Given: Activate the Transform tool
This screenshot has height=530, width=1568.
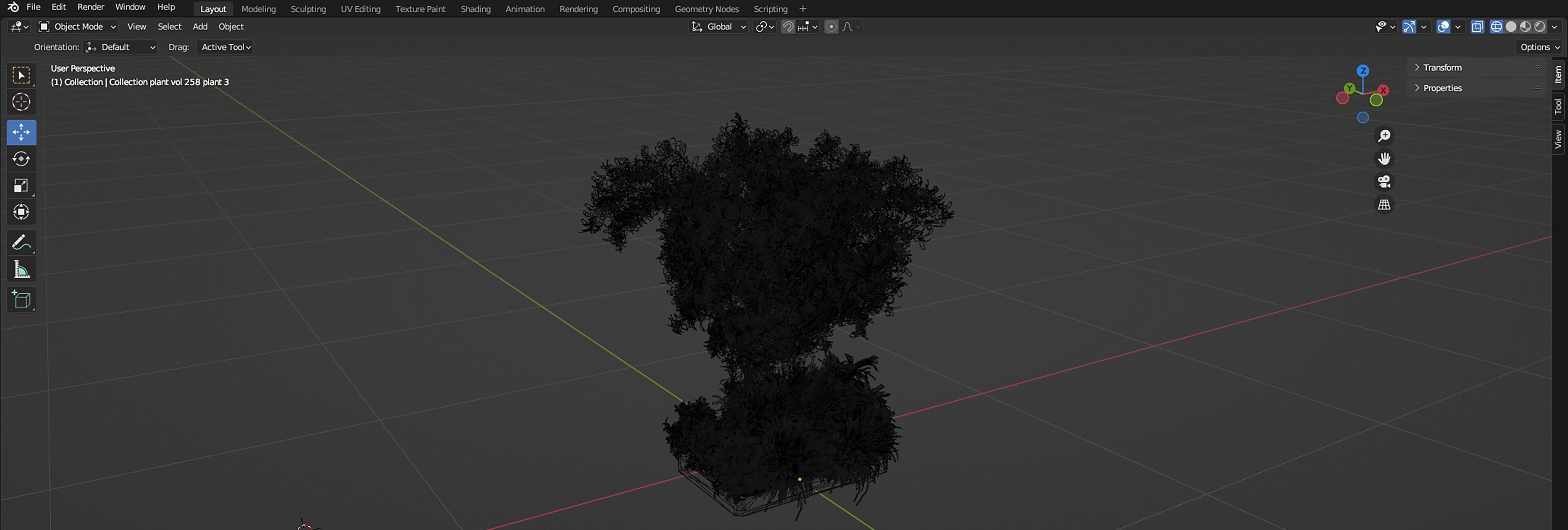Looking at the screenshot, I should 21,212.
